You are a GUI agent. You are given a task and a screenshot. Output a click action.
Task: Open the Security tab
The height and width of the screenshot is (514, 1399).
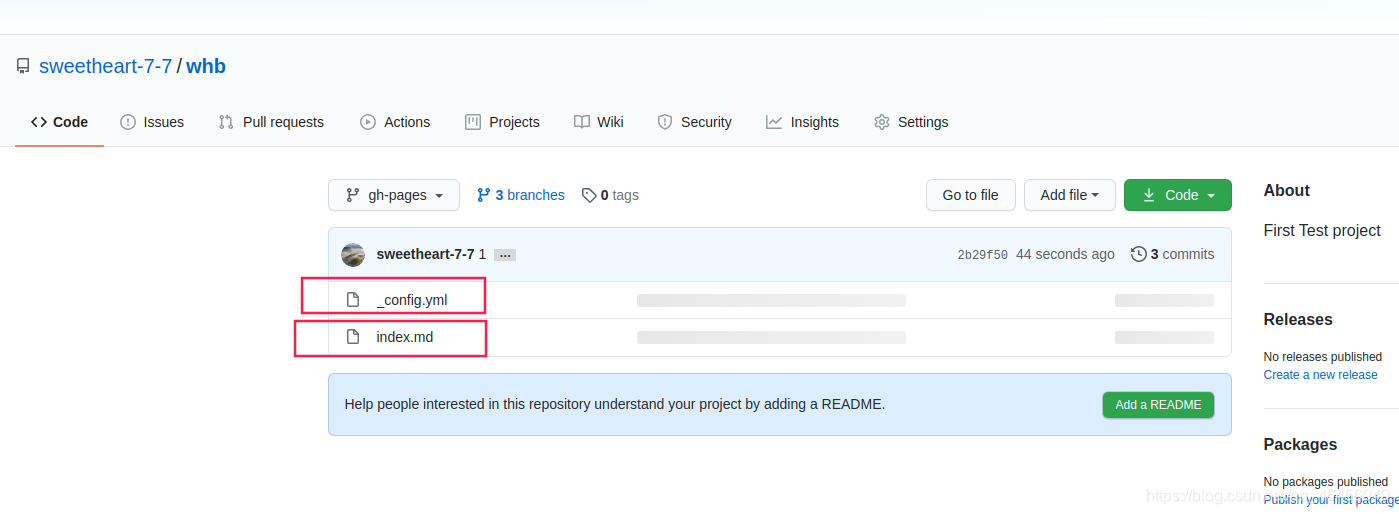(694, 122)
